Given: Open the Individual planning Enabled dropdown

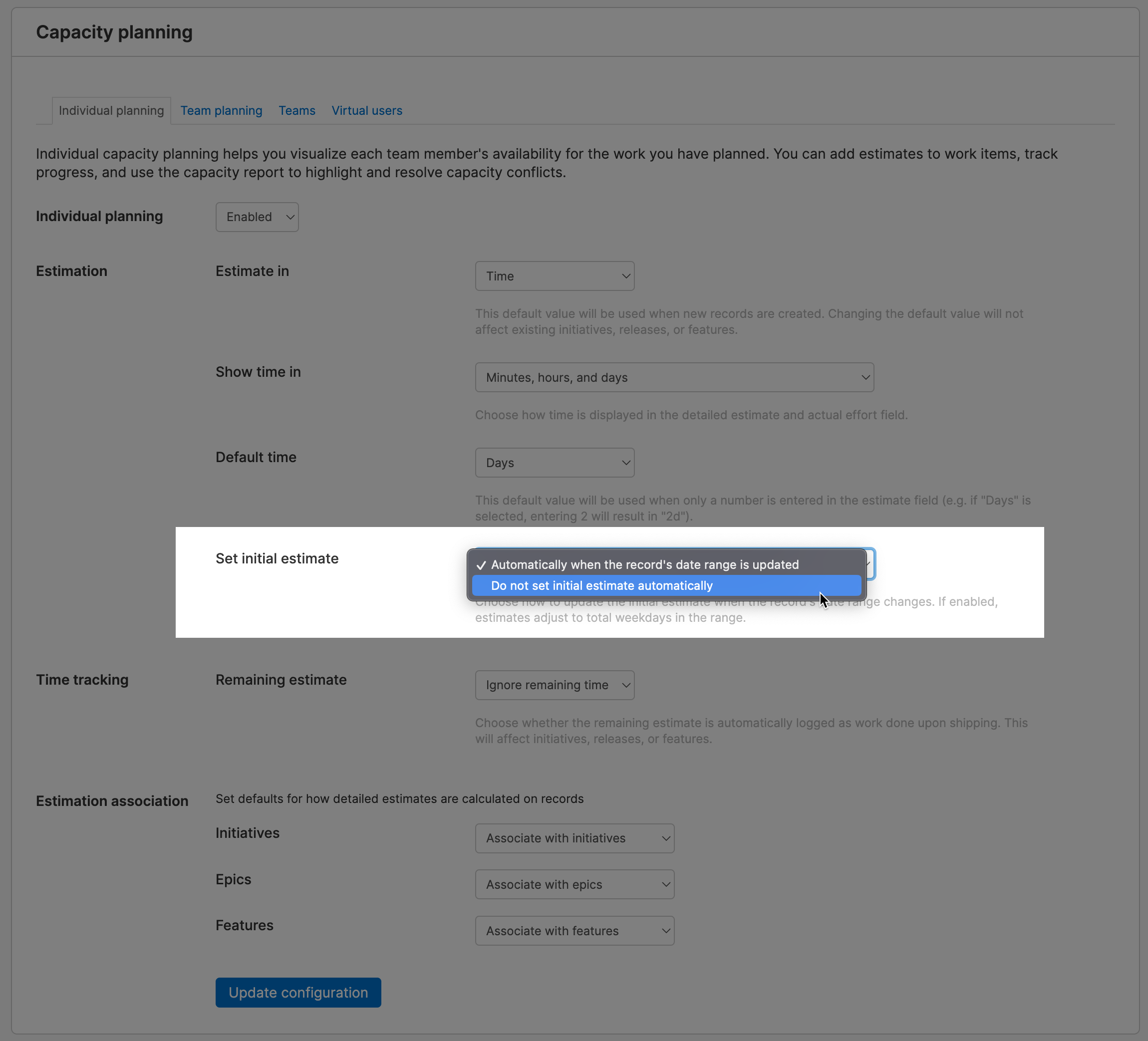Looking at the screenshot, I should click(x=257, y=217).
